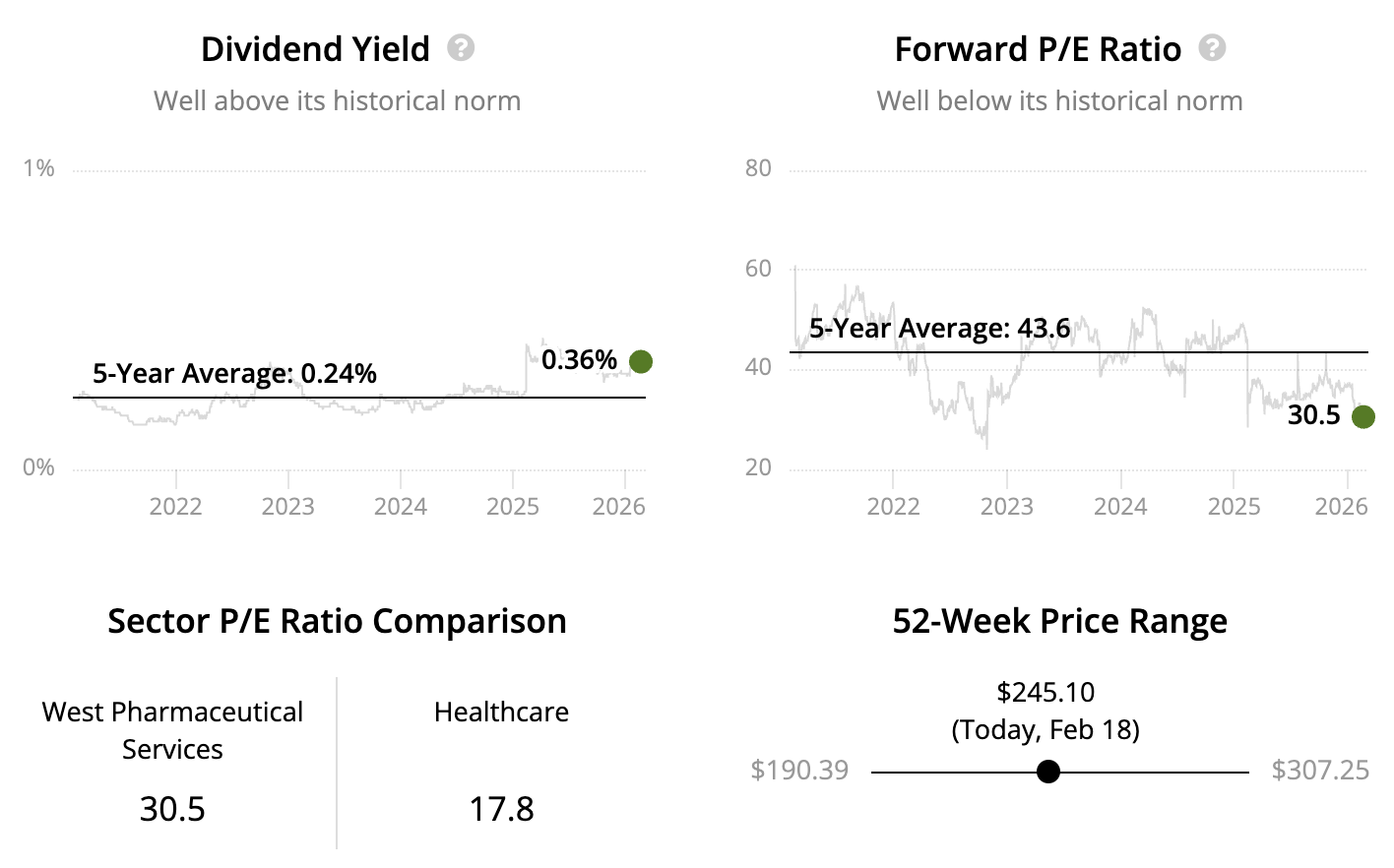Click the green 30.5 forward P/E marker
1394x868 pixels.
click(x=1362, y=416)
